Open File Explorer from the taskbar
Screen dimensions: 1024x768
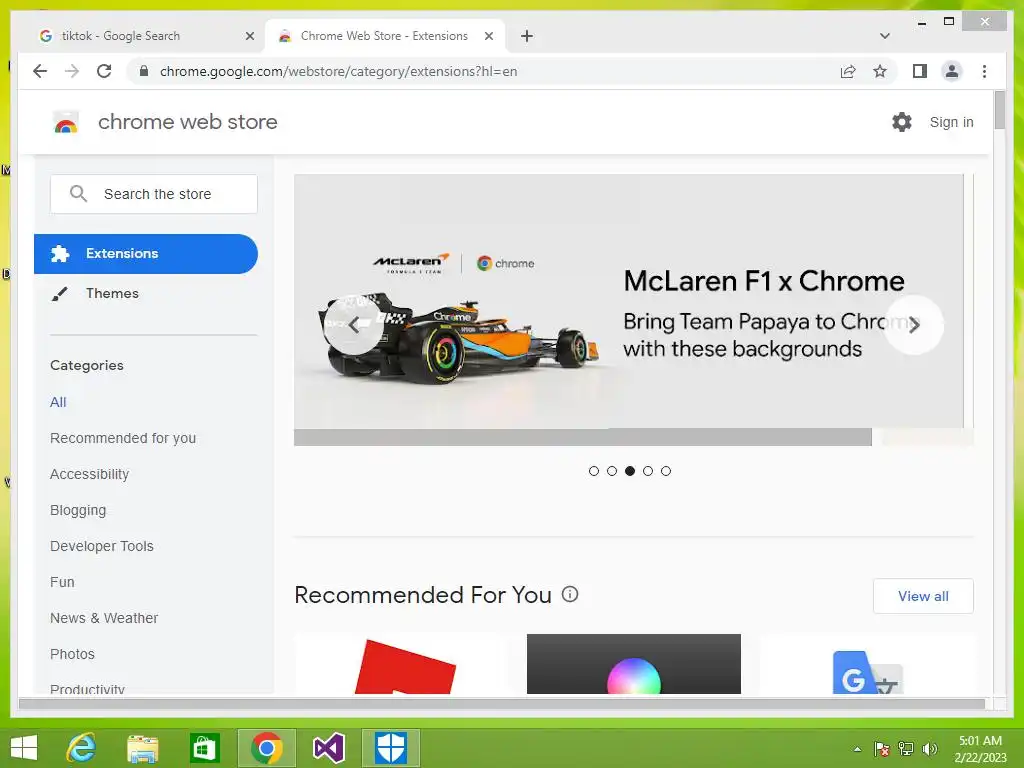[x=142, y=748]
